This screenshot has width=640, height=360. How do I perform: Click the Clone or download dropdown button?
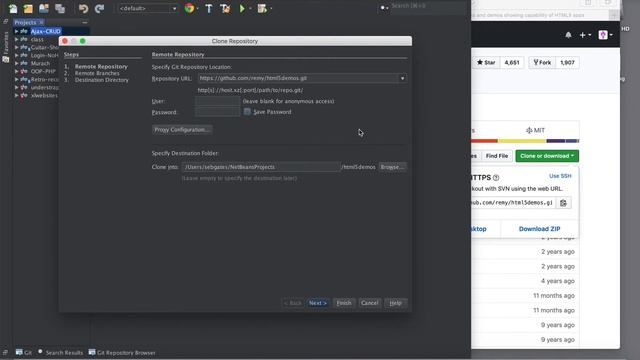click(x=547, y=156)
